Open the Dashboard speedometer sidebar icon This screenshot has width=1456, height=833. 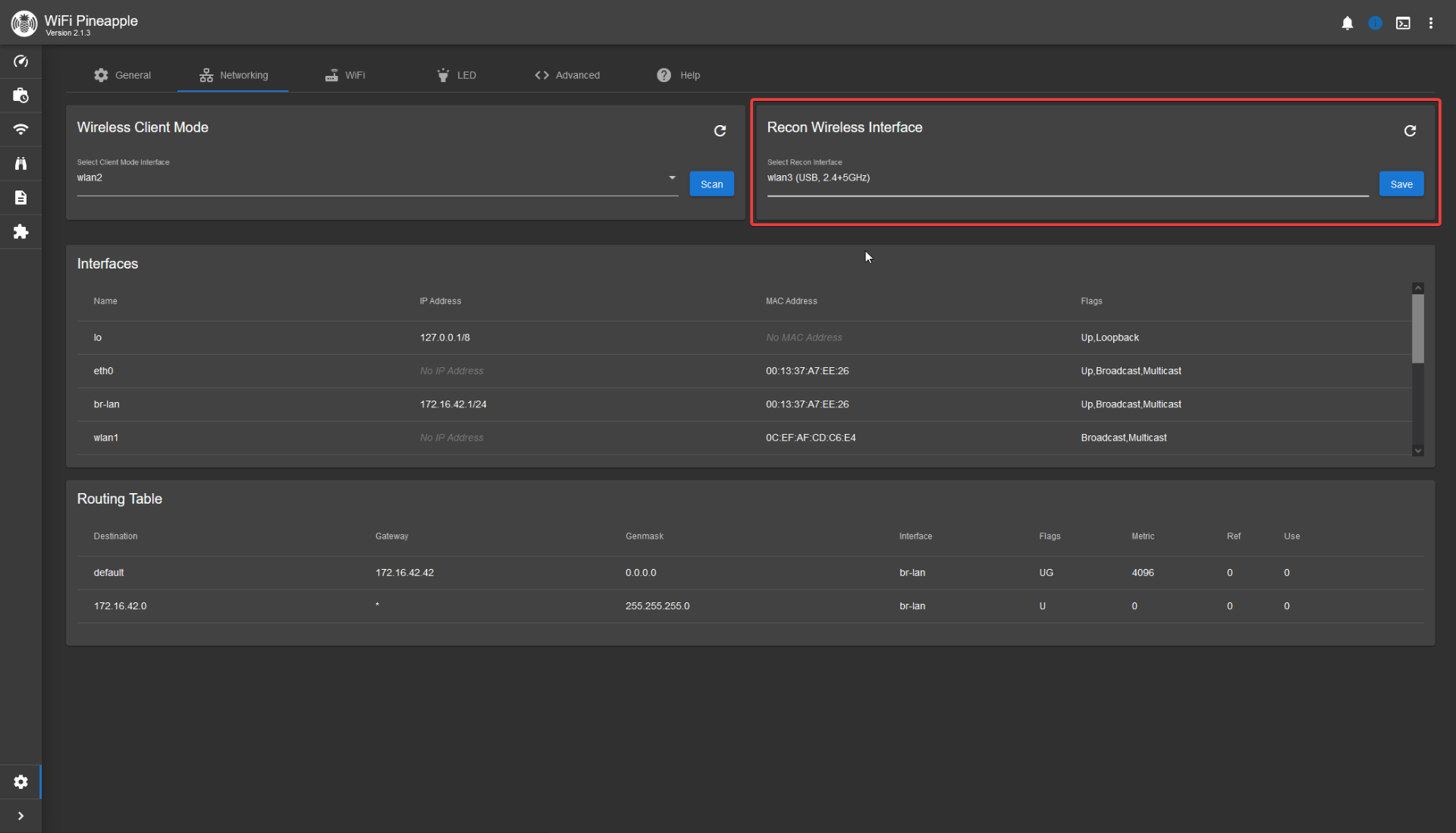pyautogui.click(x=20, y=61)
